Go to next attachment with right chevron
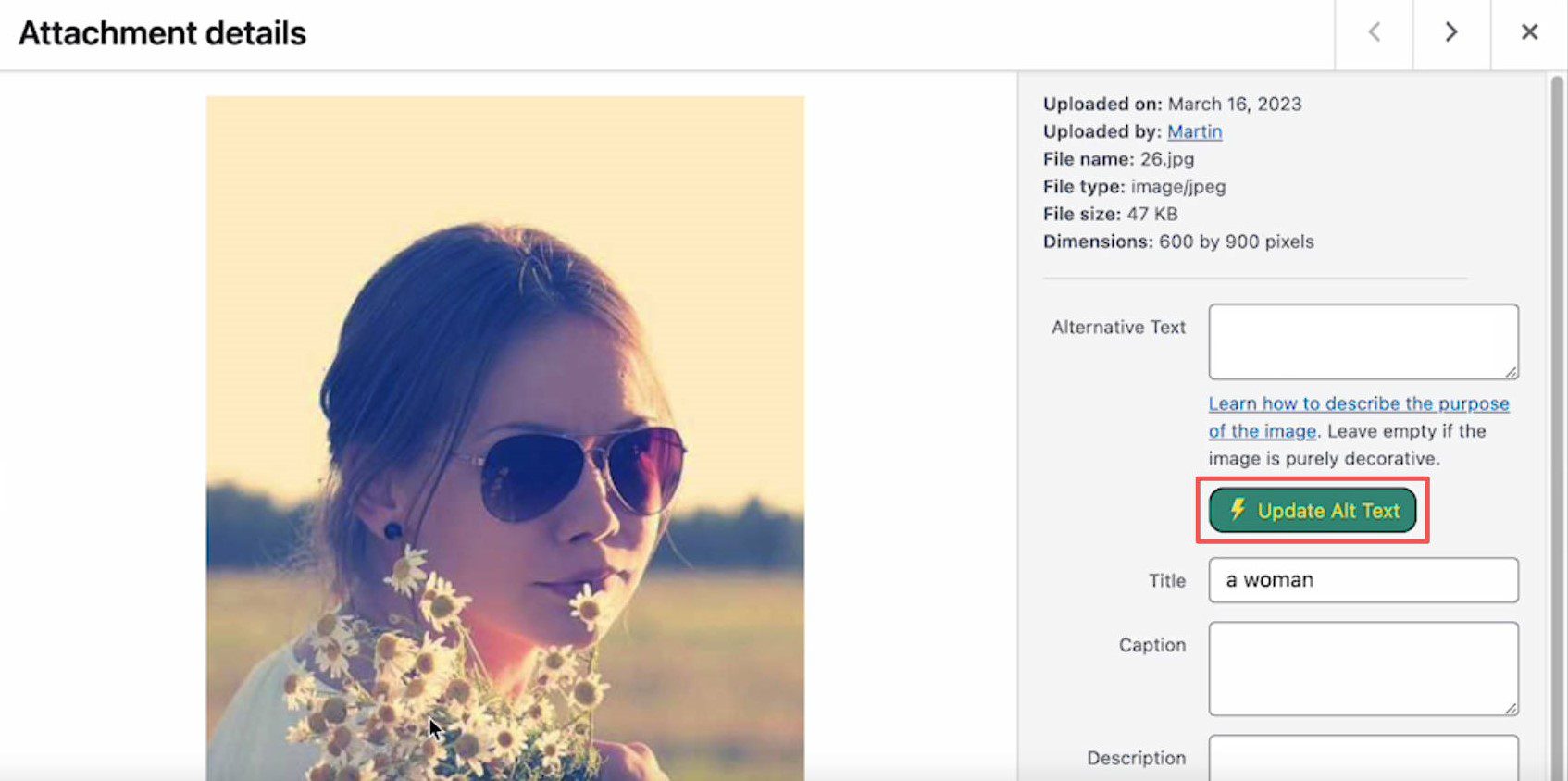The image size is (1568, 781). point(1451,33)
